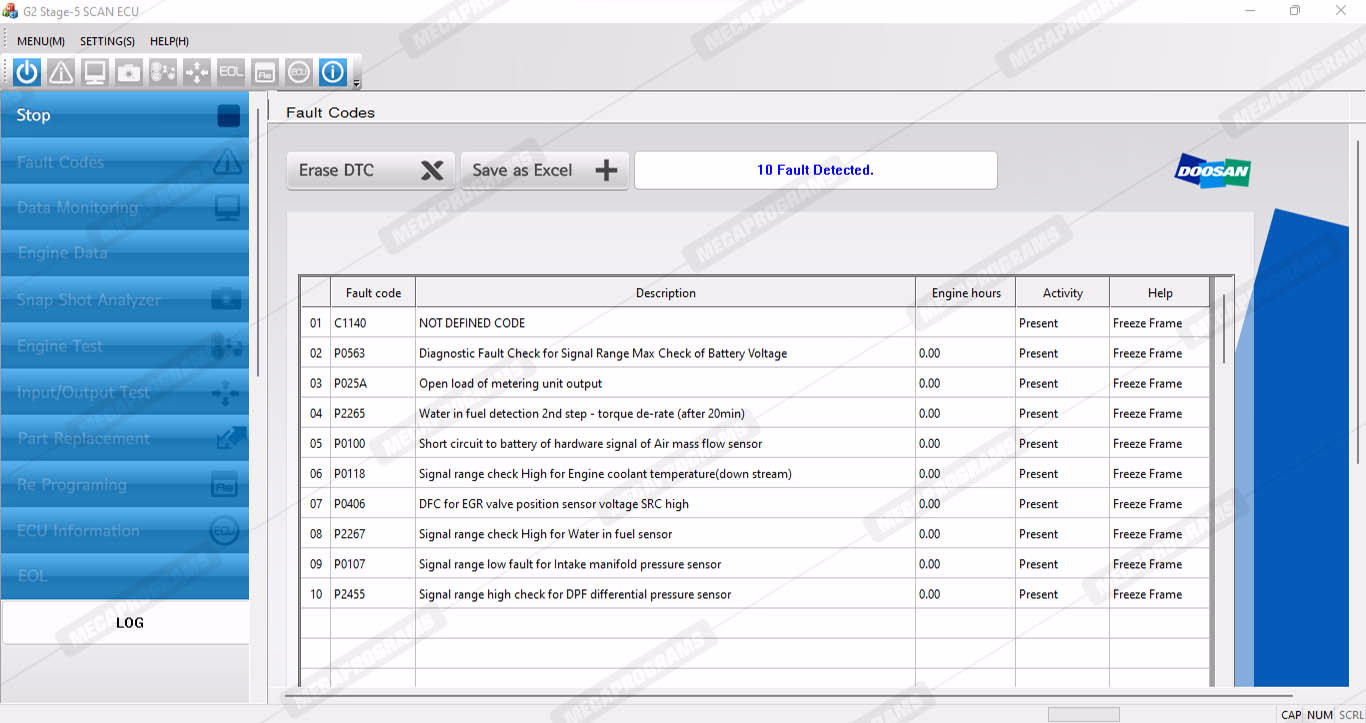Select fault code P0118 cell
Image resolution: width=1366 pixels, height=723 pixels.
pos(373,473)
